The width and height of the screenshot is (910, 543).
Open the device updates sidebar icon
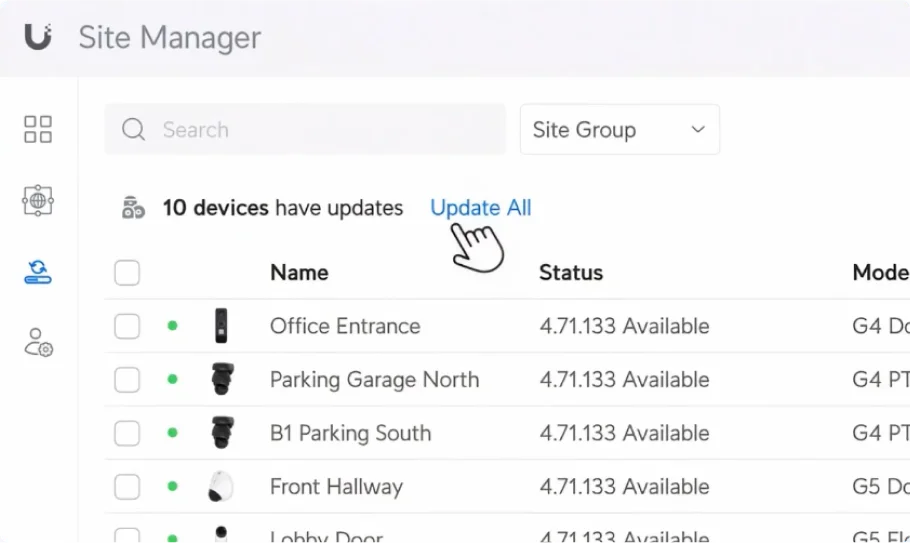pyautogui.click(x=38, y=272)
